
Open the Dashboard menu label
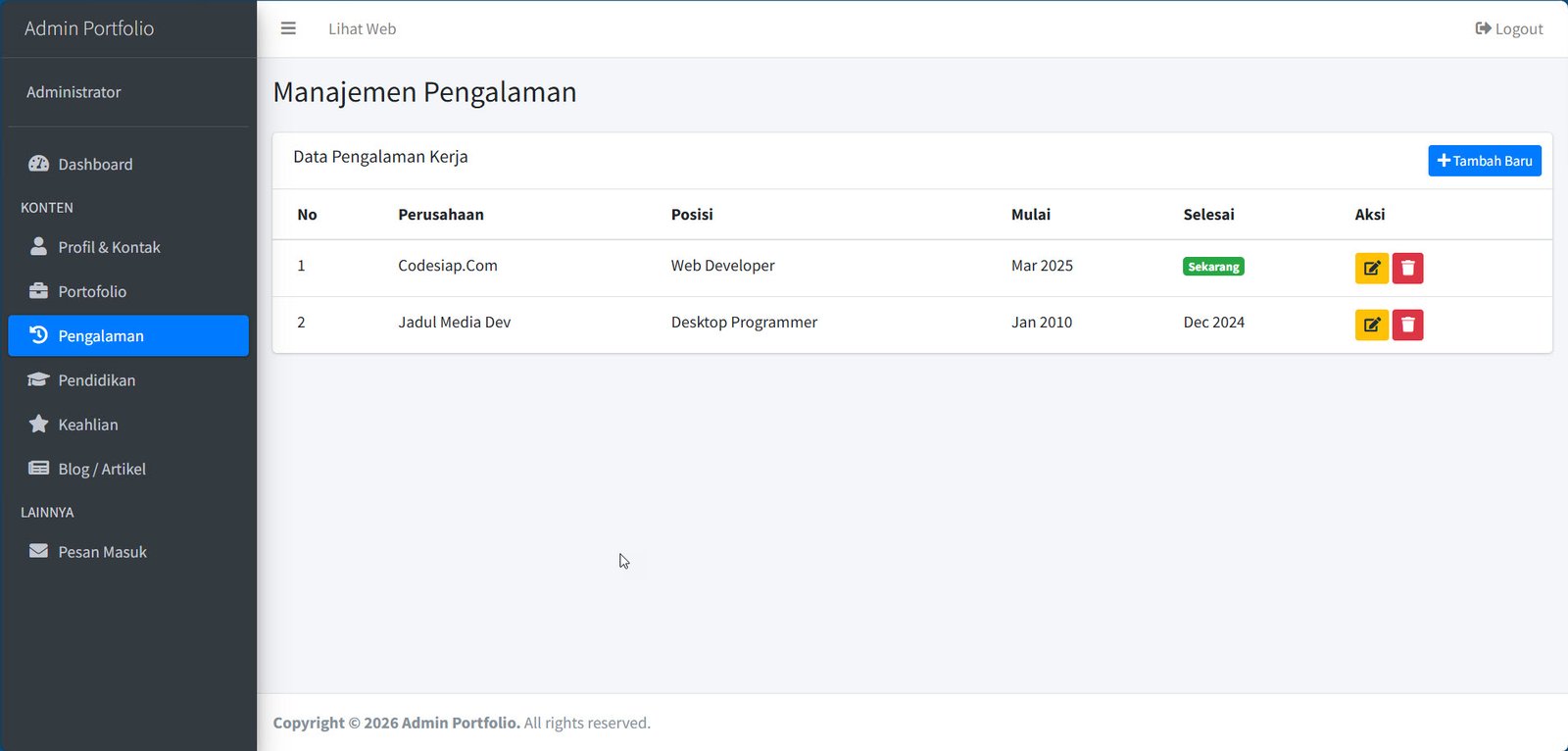pyautogui.click(x=95, y=165)
